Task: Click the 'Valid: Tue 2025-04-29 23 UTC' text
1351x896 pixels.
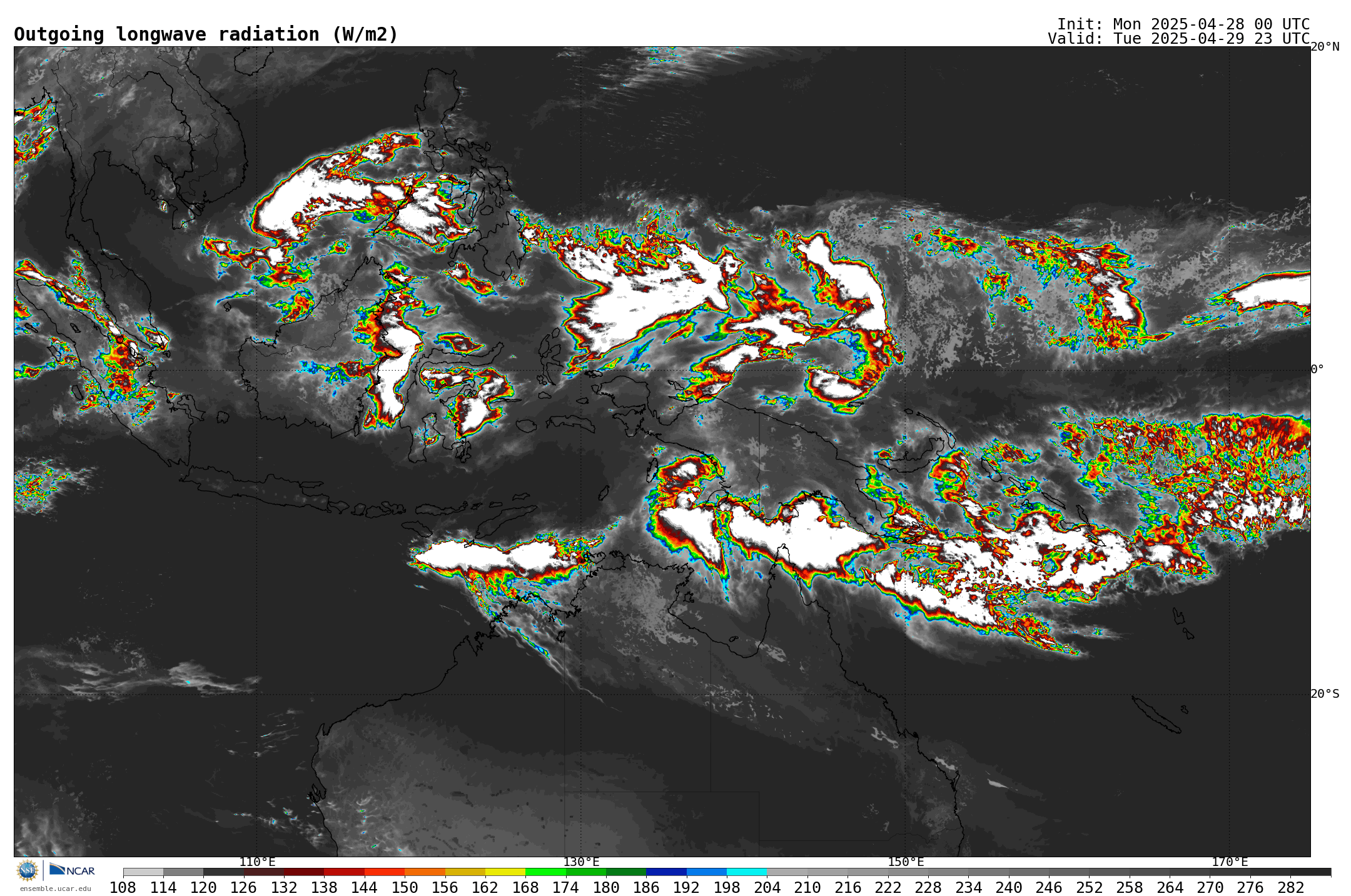Action: [1178, 39]
